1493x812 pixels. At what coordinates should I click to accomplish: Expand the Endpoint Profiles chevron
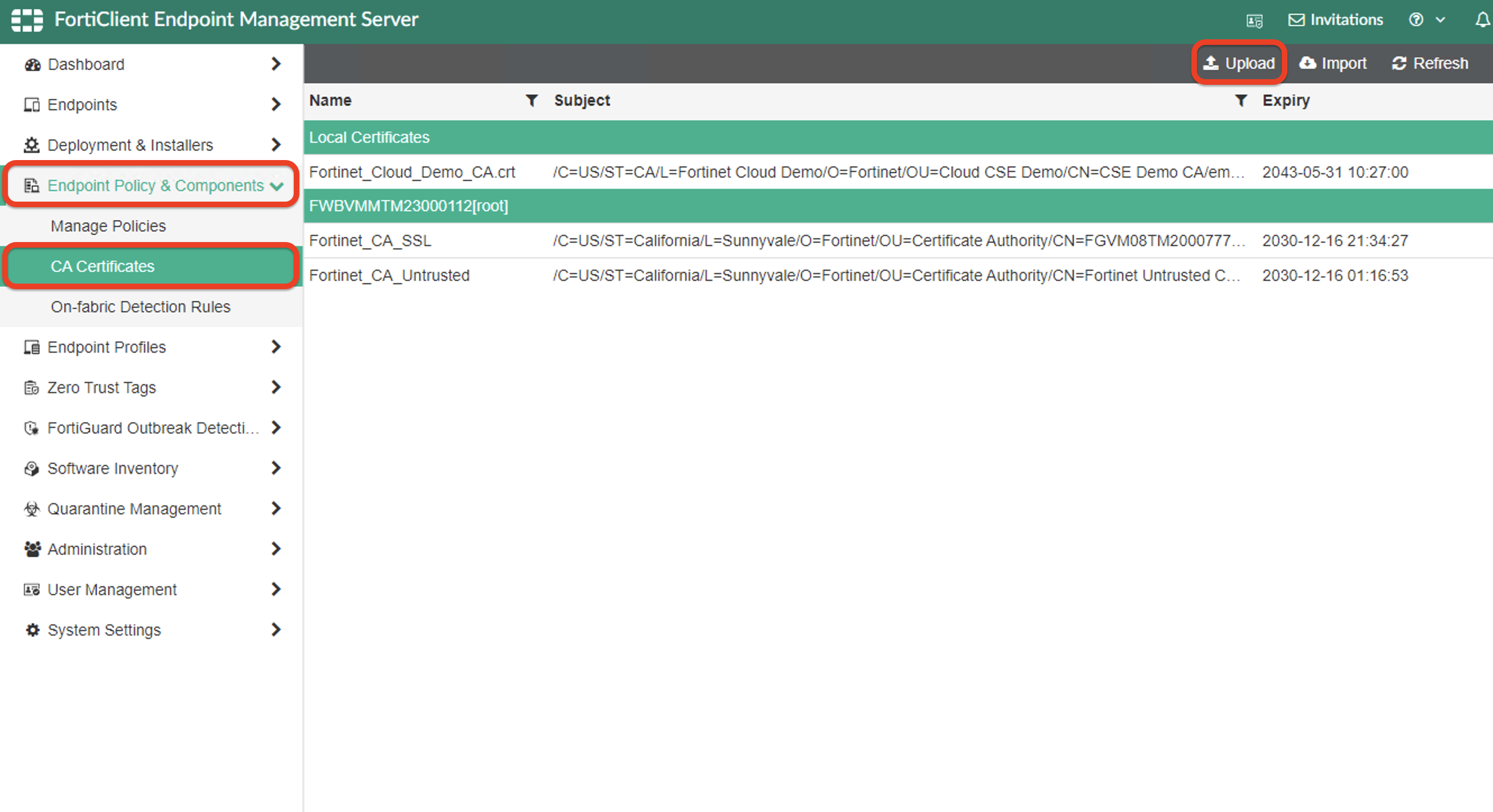pos(276,346)
